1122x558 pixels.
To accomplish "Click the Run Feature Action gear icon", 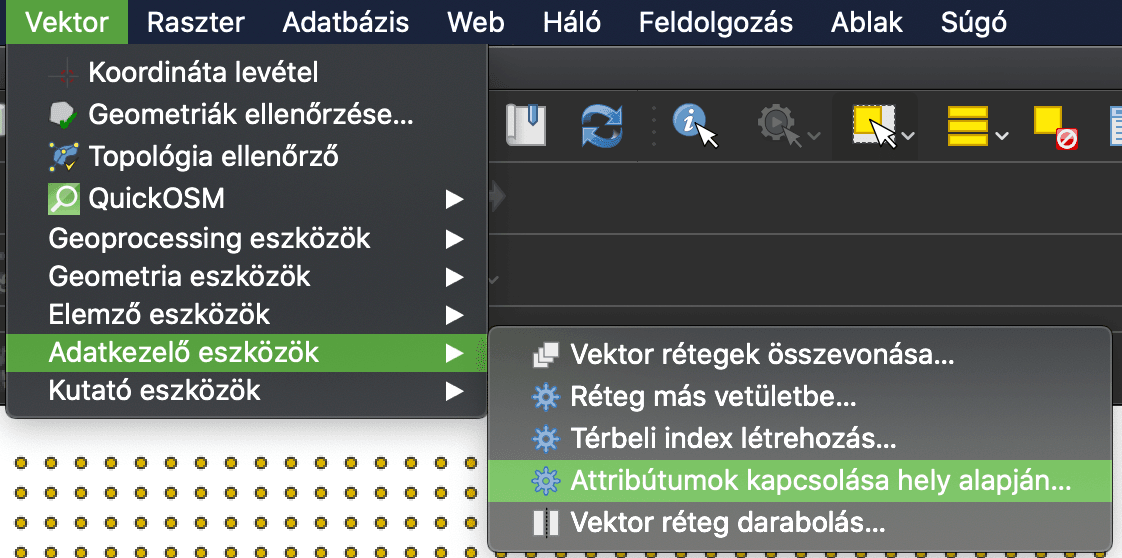I will [x=776, y=124].
